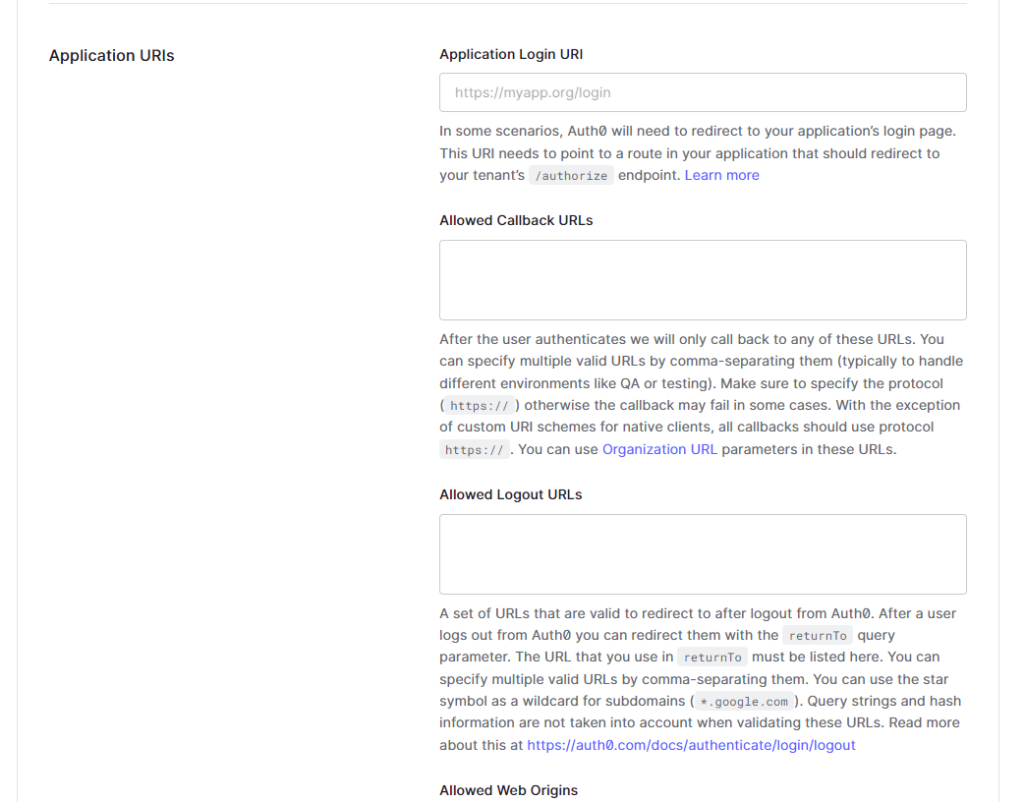The height and width of the screenshot is (802, 1024).
Task: Click the returnTo snippet followed by 'query'
Action: 817,635
